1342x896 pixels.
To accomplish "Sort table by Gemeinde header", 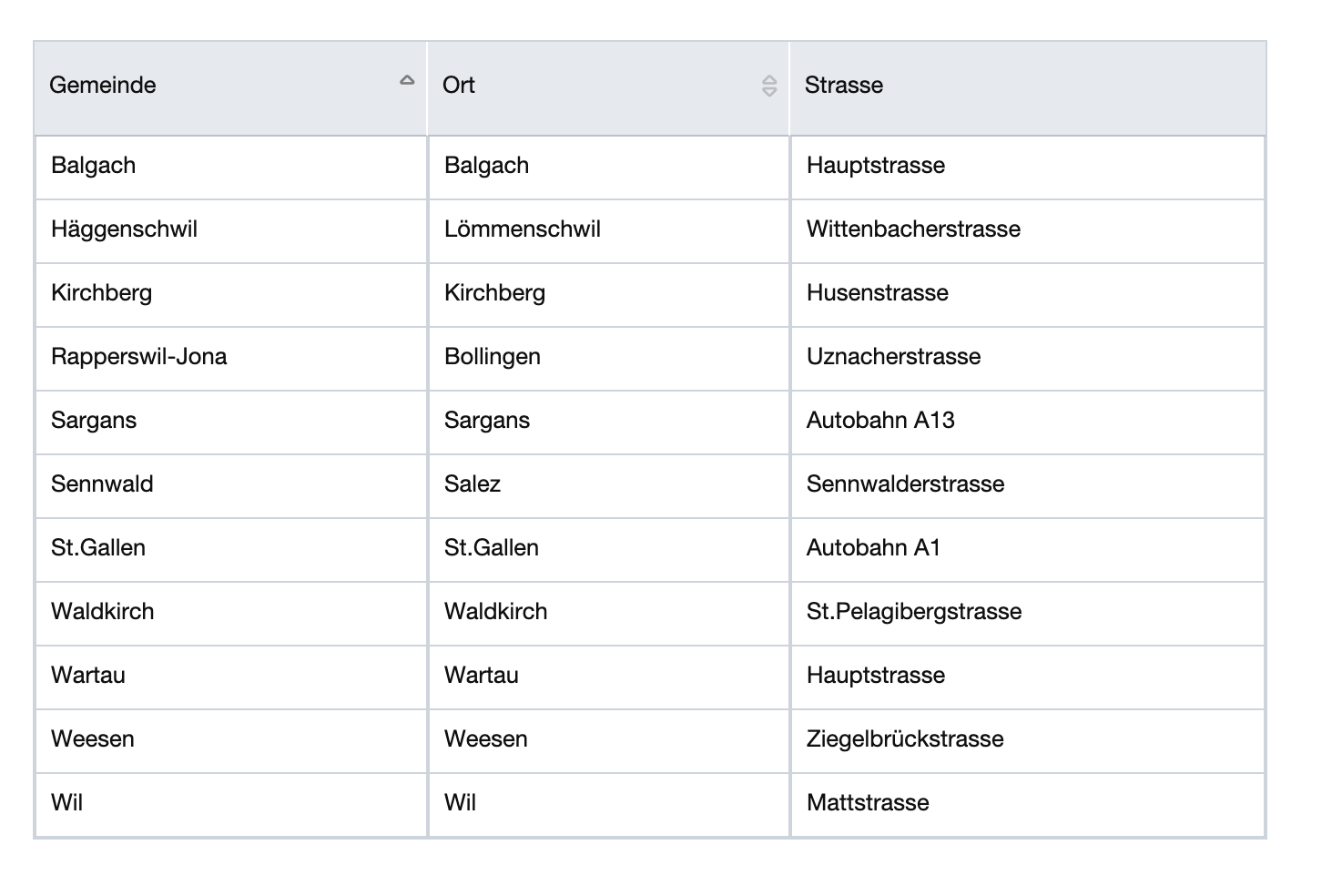I will [103, 86].
